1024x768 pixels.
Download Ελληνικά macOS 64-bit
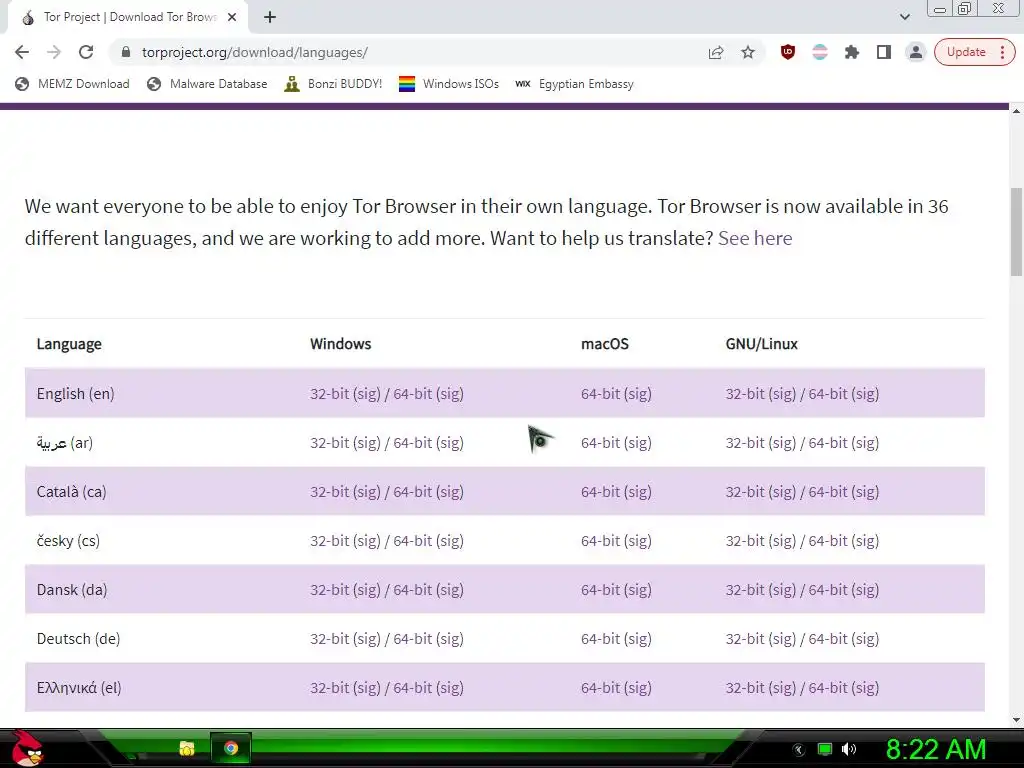(601, 688)
